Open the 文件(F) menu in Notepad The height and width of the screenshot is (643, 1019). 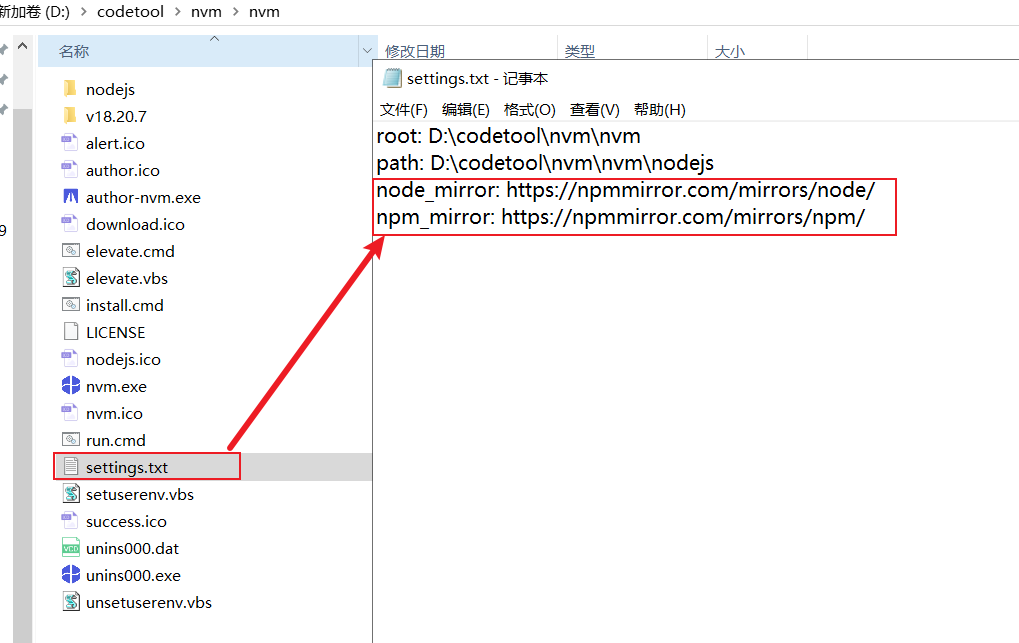(x=404, y=110)
